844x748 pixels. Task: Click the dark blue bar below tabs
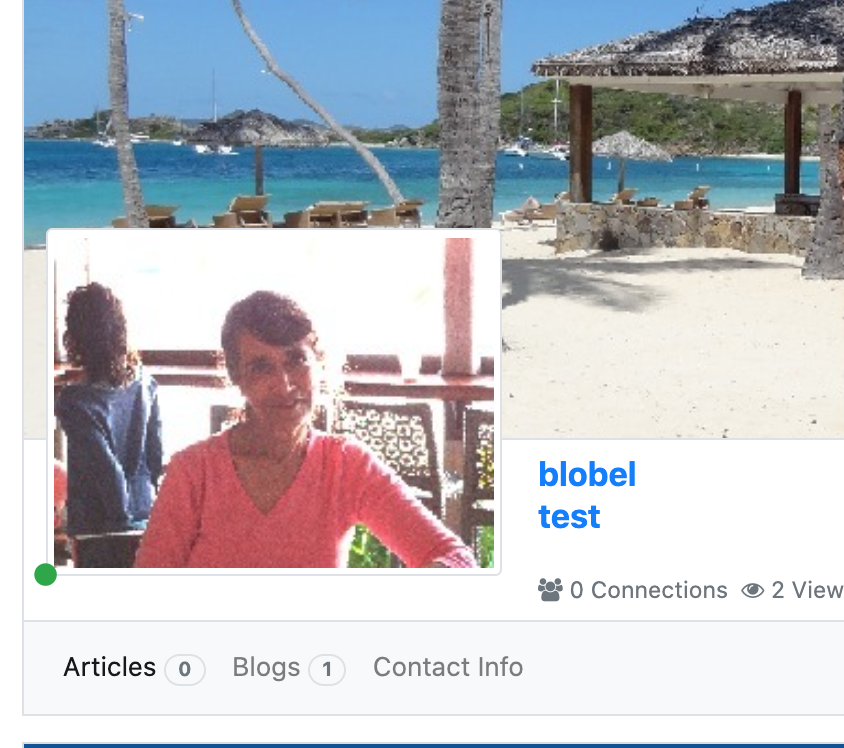click(x=433, y=745)
